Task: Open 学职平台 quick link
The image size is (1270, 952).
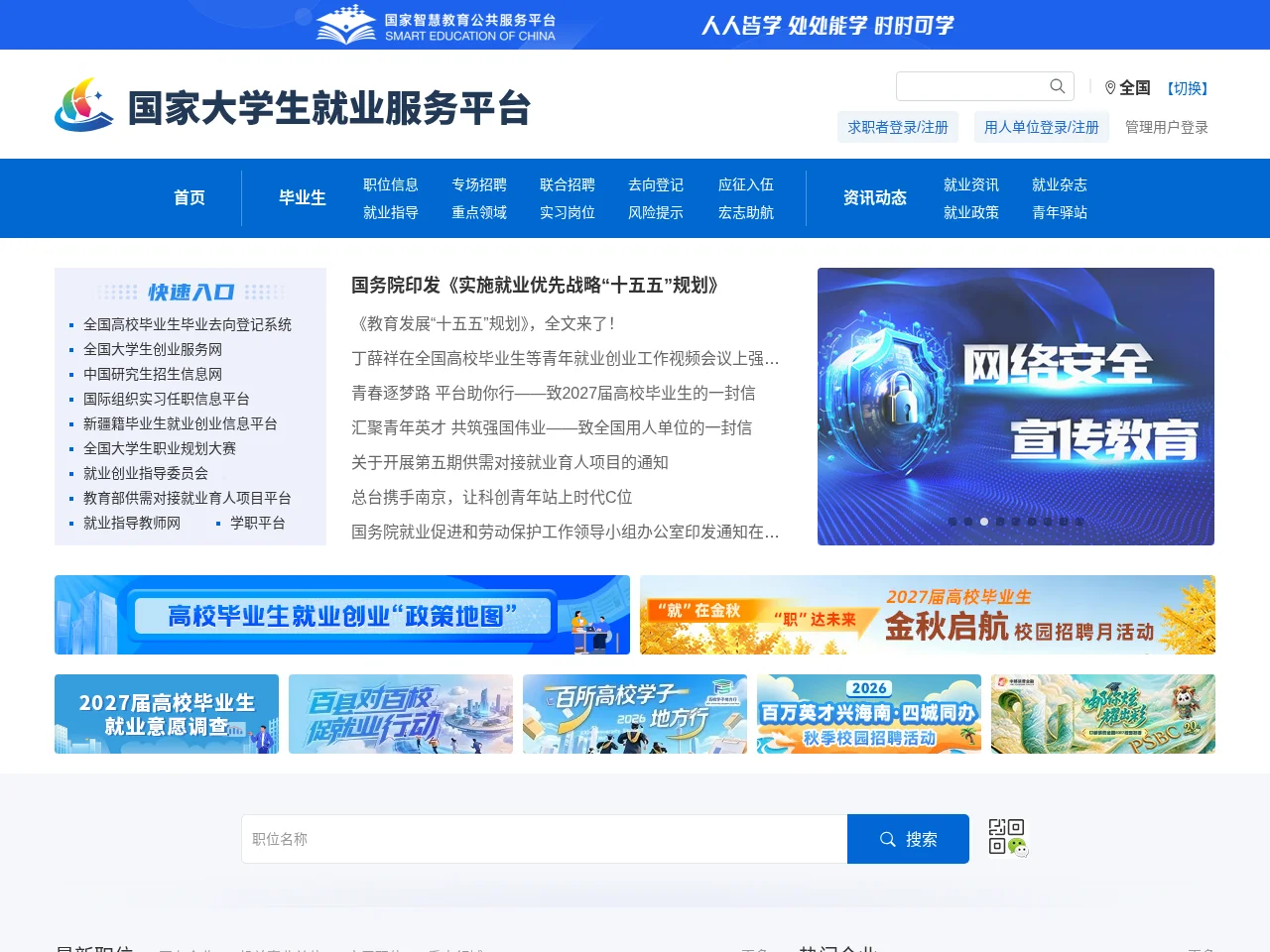Action: click(x=258, y=523)
